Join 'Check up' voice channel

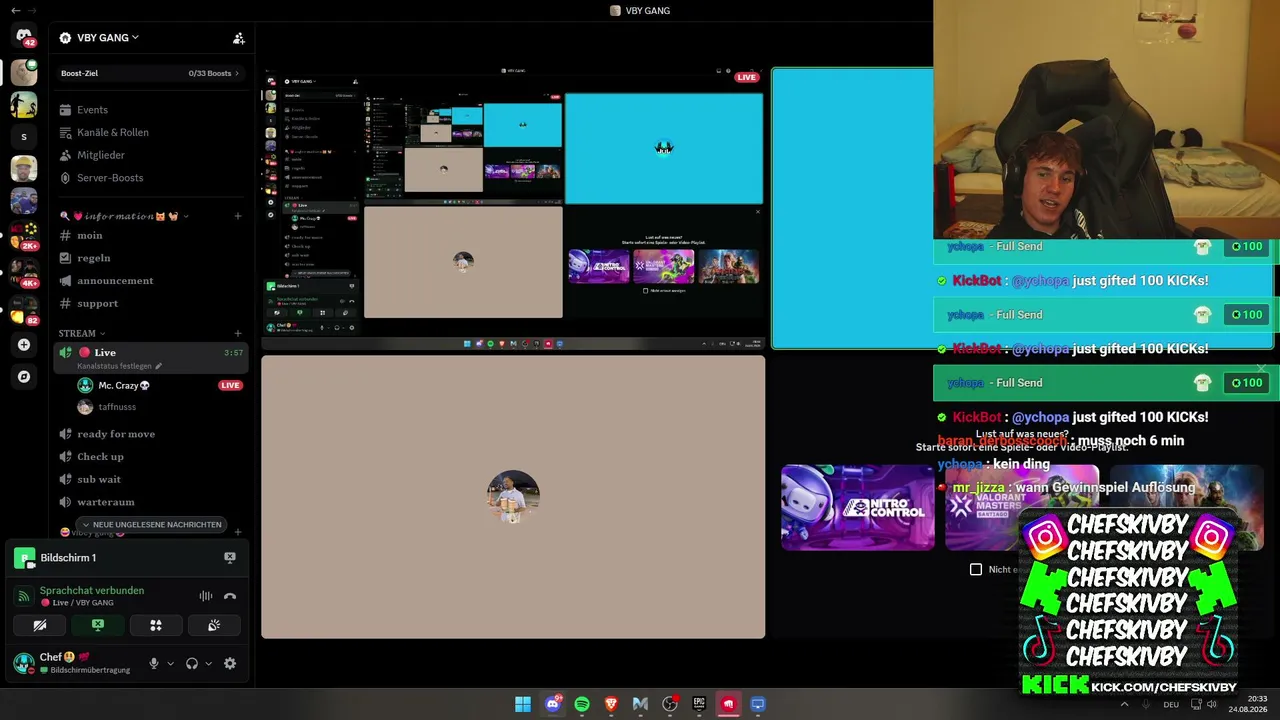(x=150, y=457)
